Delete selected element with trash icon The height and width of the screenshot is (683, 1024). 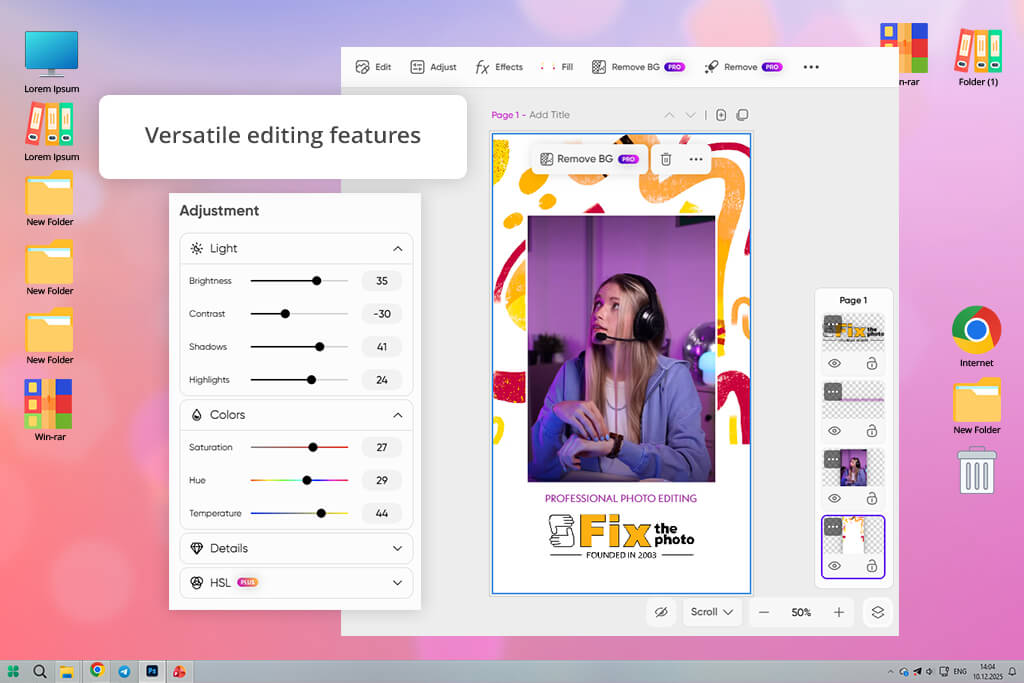tap(665, 159)
